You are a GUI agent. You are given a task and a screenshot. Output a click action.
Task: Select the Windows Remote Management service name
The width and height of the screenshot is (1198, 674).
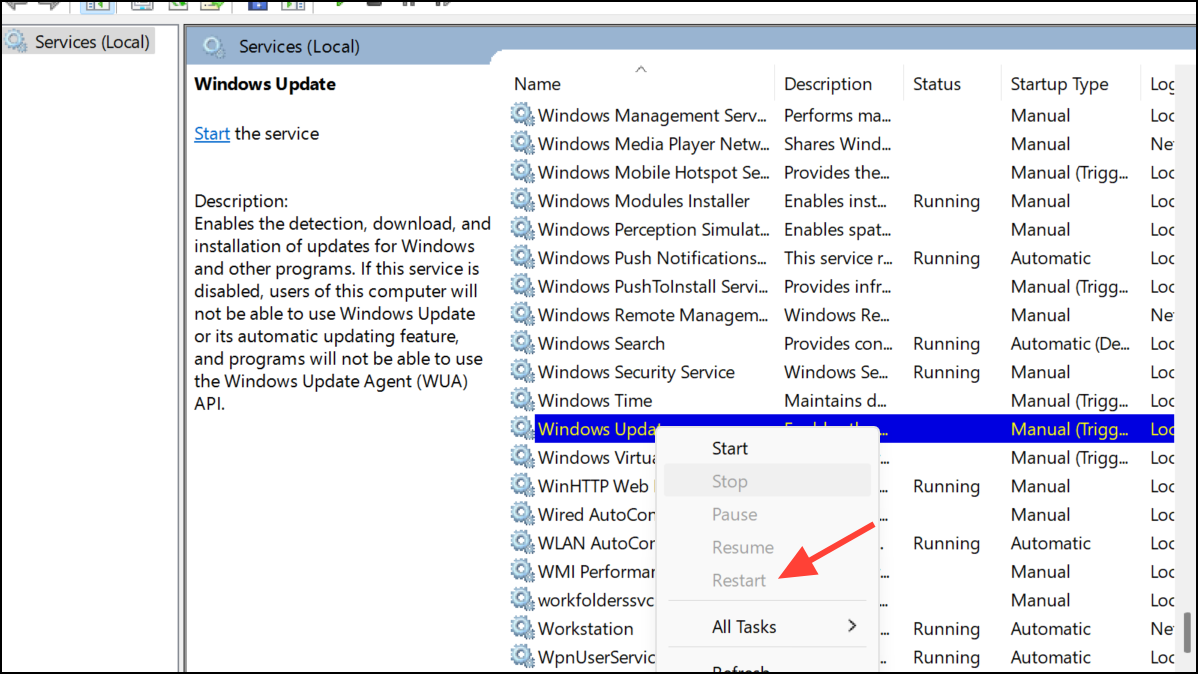pyautogui.click(x=653, y=315)
